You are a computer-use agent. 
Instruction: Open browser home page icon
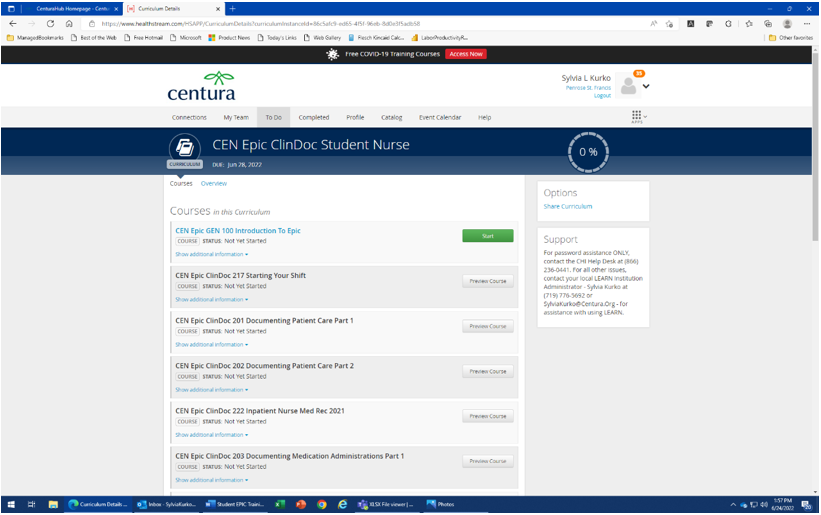[x=69, y=24]
